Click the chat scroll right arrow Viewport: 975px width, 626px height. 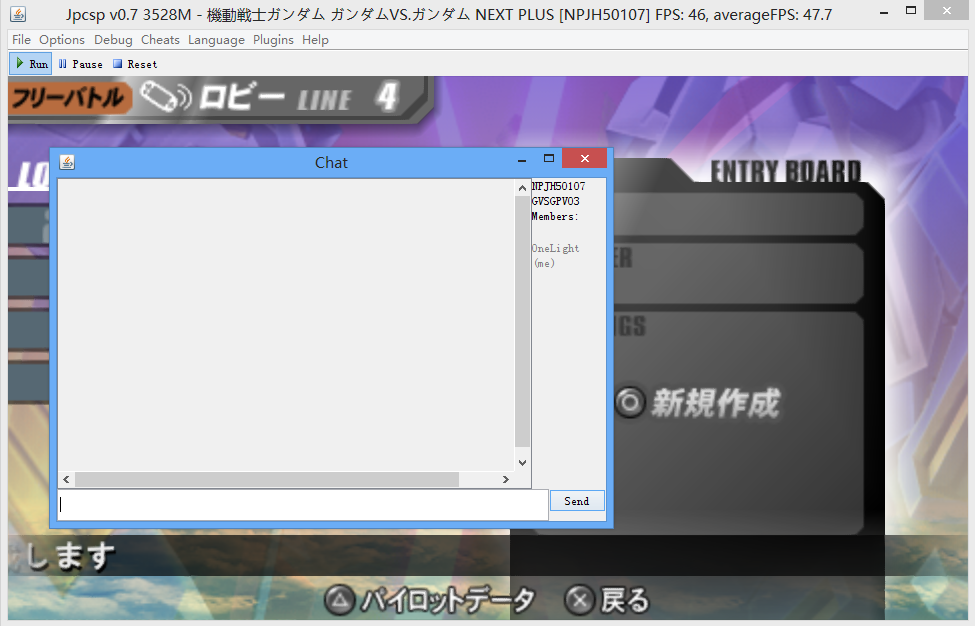click(x=506, y=479)
